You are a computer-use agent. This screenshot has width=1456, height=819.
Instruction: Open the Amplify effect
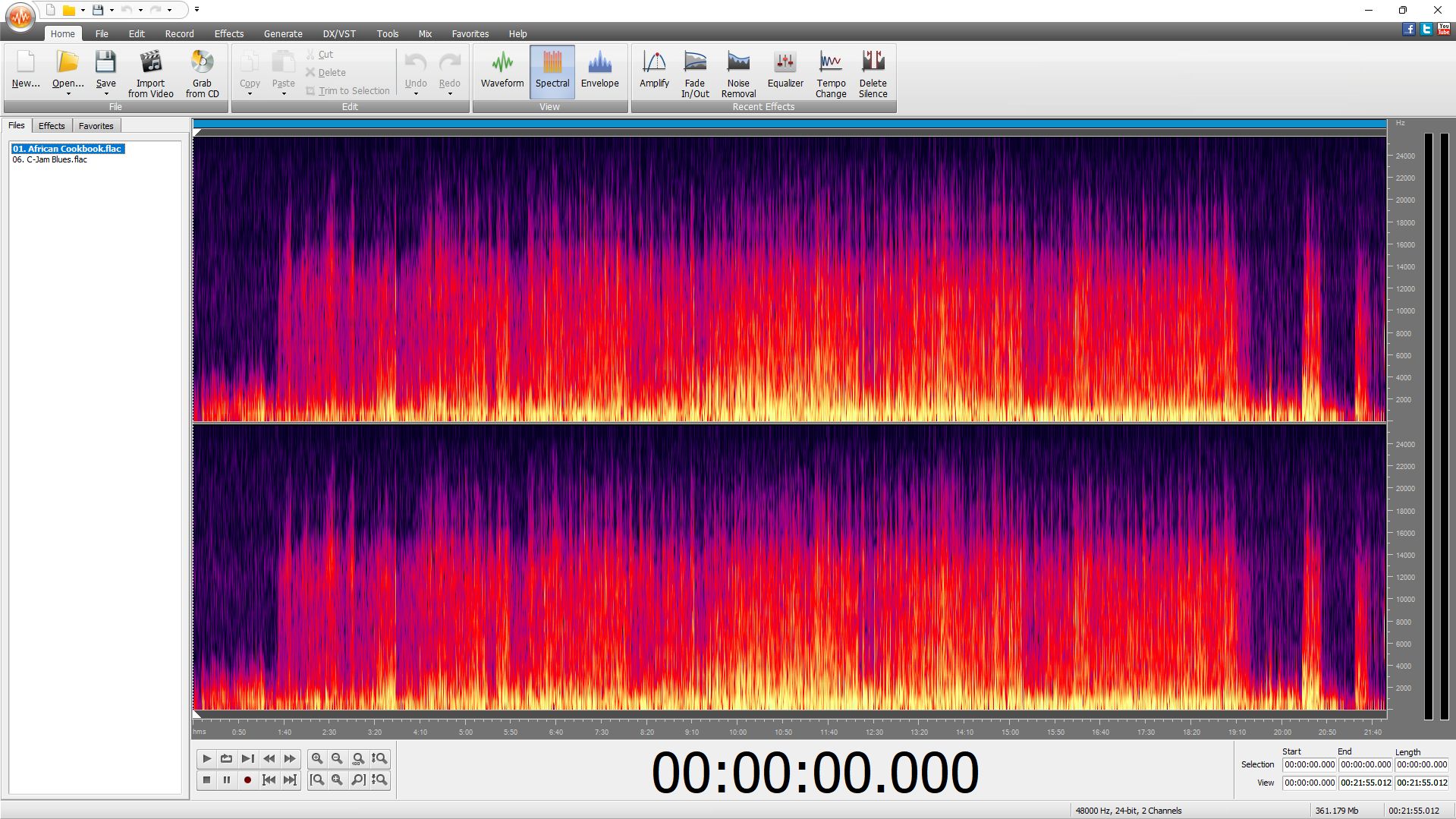coord(653,71)
